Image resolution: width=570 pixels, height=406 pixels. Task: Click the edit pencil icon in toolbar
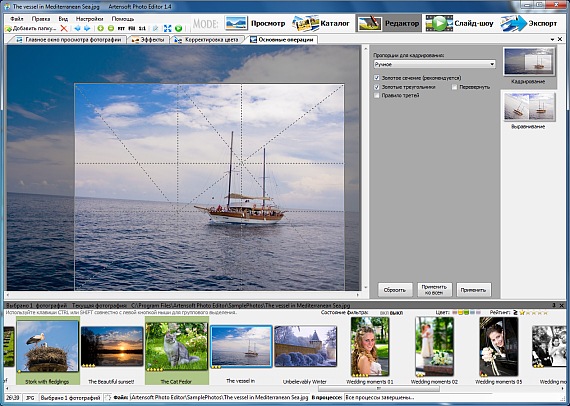click(x=156, y=28)
